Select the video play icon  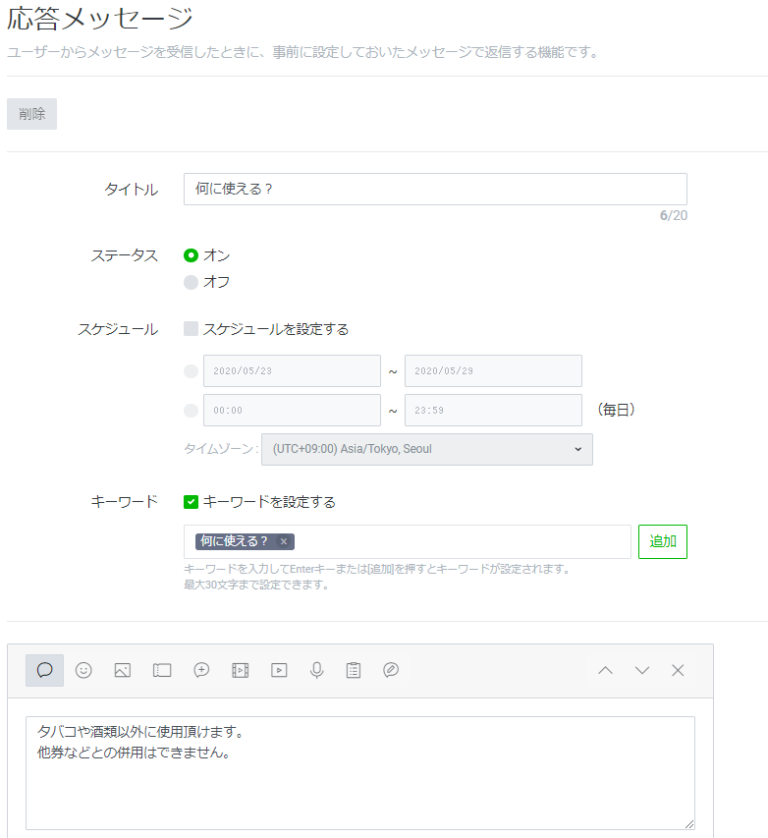tap(279, 671)
